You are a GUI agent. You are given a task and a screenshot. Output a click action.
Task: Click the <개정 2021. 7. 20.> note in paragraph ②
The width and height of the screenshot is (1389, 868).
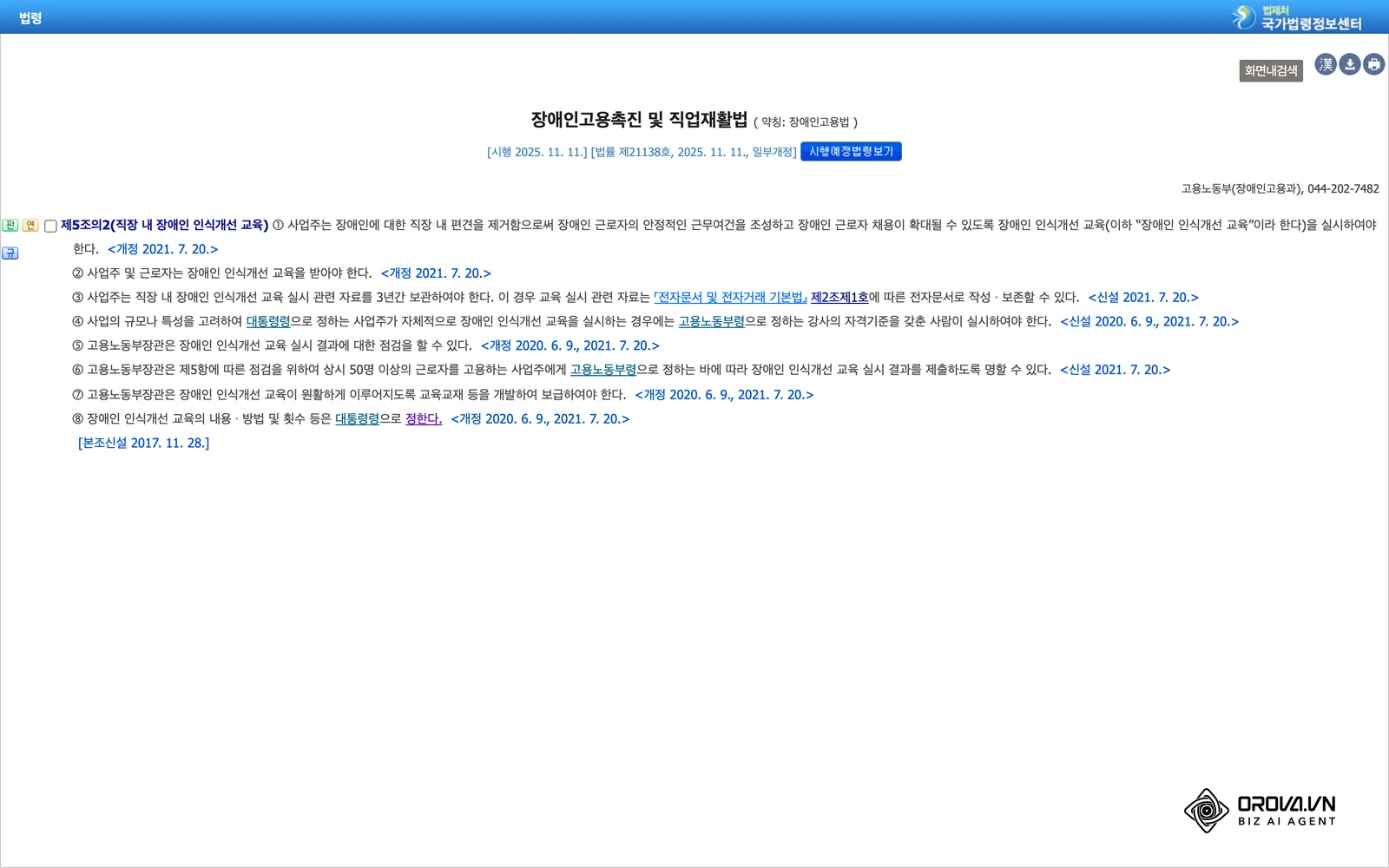point(436,273)
